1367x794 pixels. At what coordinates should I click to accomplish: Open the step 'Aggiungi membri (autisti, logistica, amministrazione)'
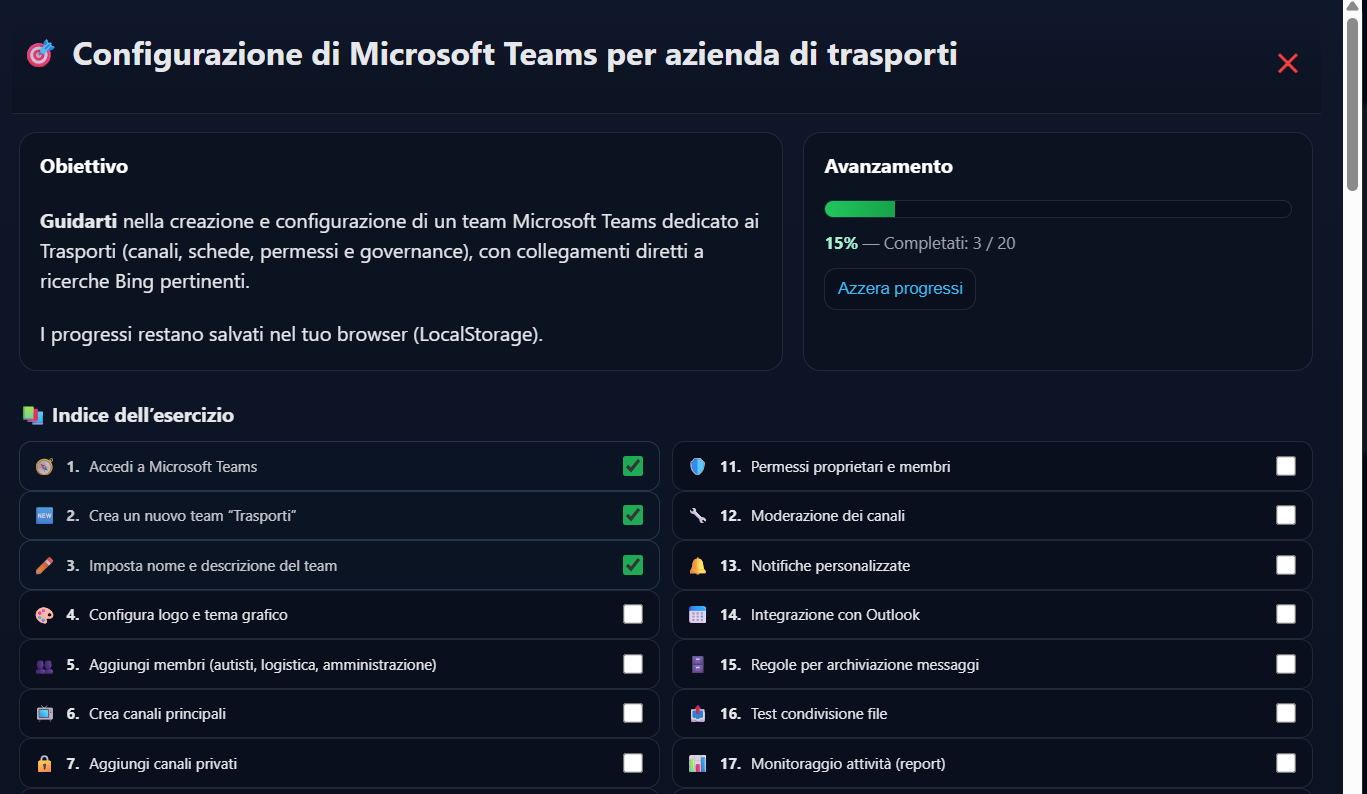point(263,665)
